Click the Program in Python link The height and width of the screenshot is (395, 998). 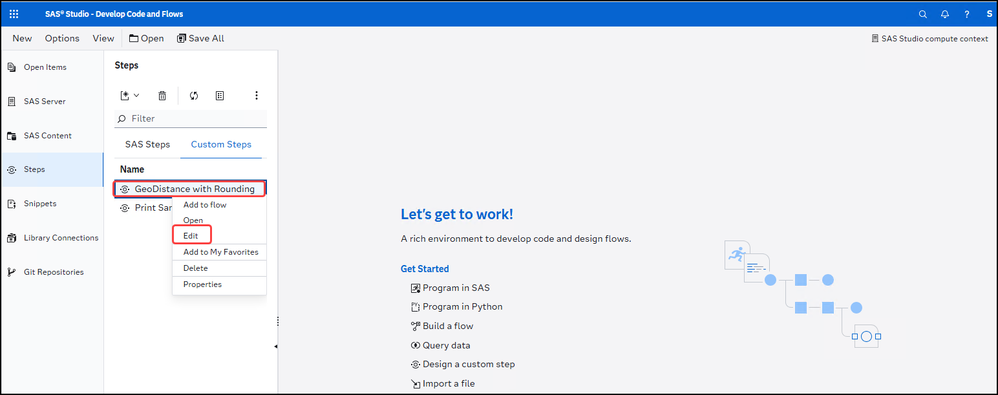click(x=457, y=307)
